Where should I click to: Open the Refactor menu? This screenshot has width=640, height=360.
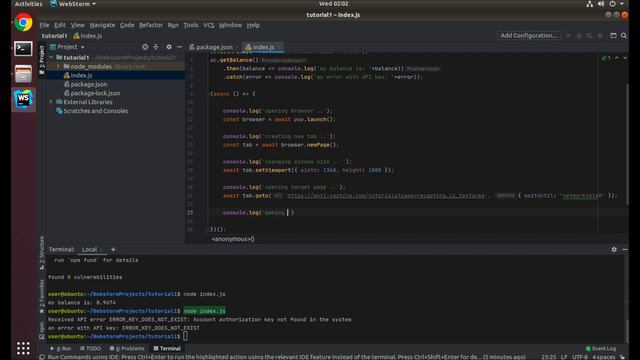(x=151, y=25)
